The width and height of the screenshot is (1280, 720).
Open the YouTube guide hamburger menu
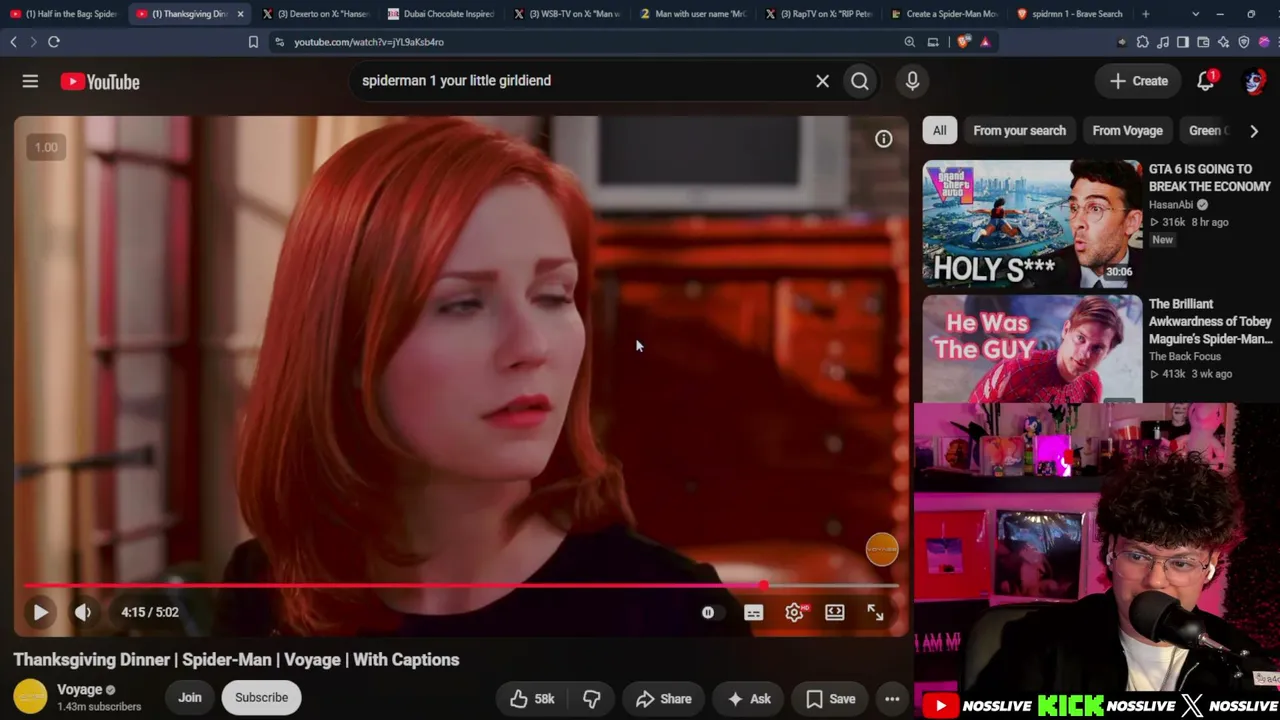click(x=30, y=81)
